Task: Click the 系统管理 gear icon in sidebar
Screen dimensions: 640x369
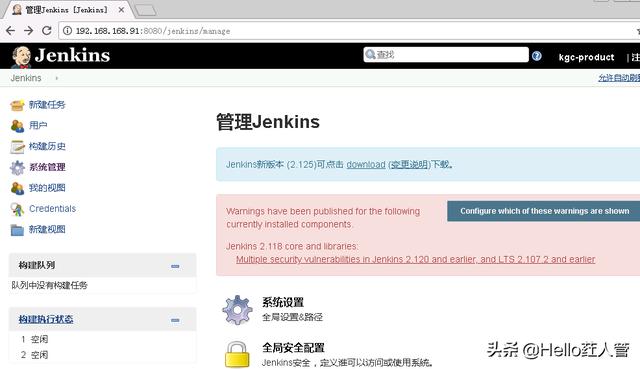Action: pos(17,167)
